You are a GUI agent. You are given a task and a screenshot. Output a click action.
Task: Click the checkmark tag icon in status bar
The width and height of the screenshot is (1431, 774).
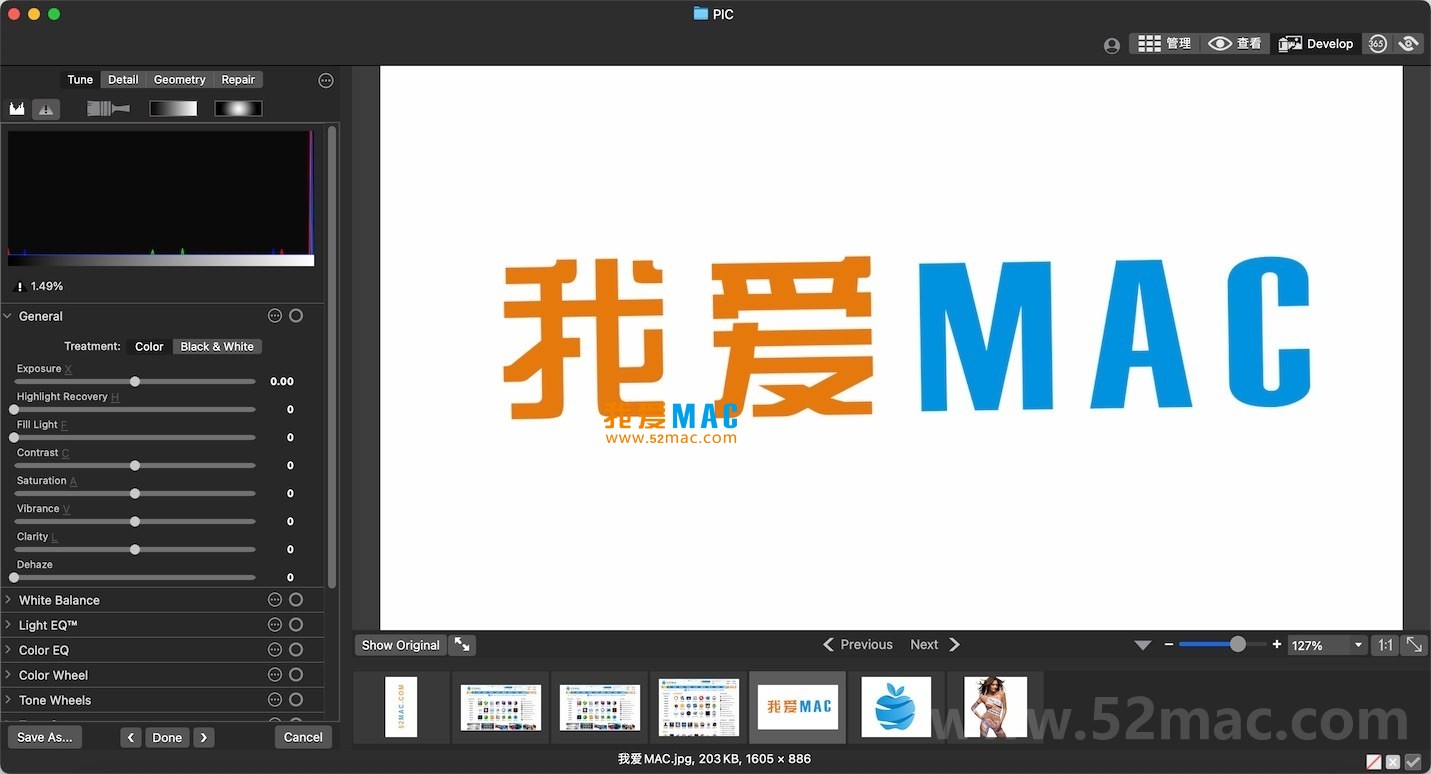click(1413, 762)
